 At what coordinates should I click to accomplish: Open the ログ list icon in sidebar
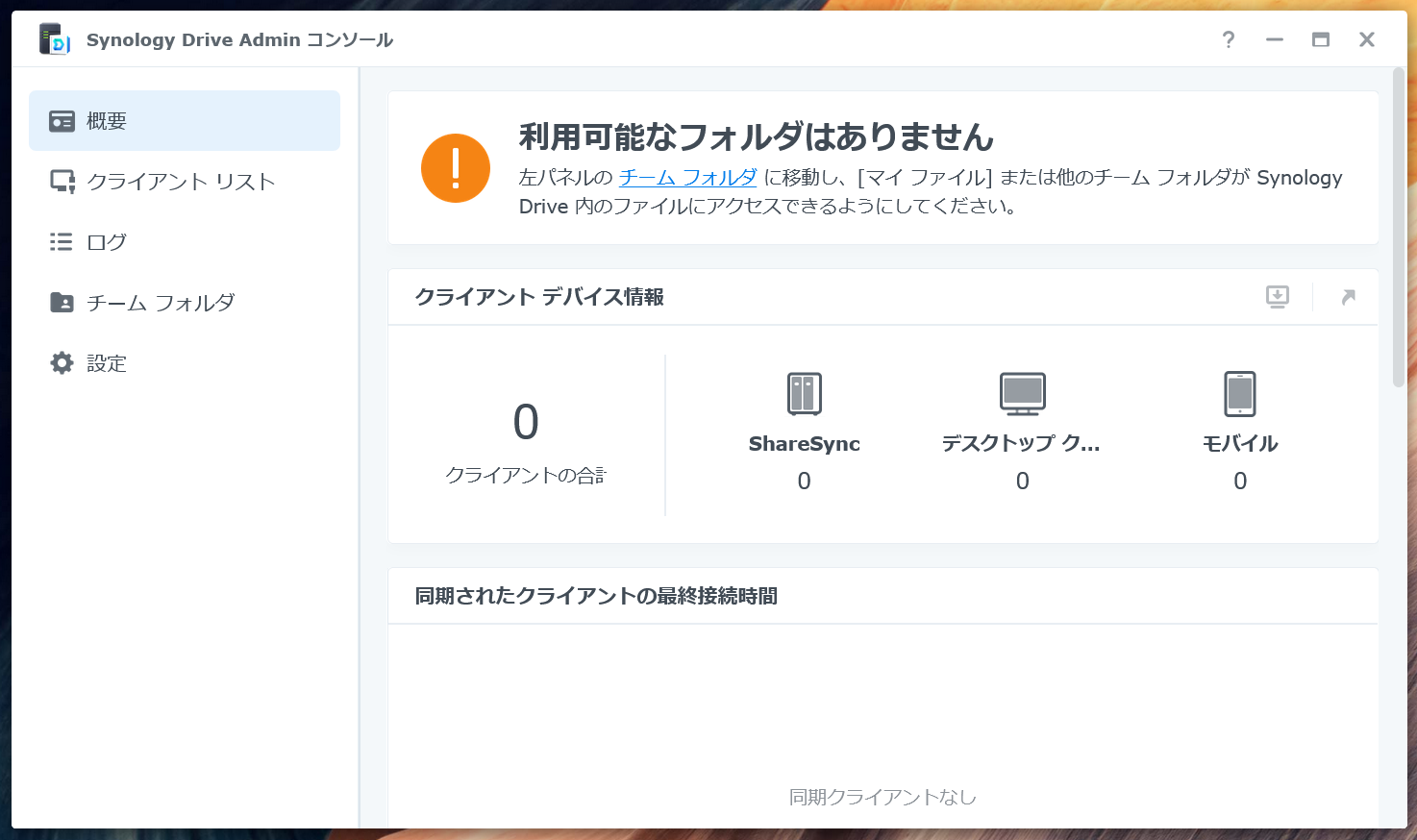[61, 241]
